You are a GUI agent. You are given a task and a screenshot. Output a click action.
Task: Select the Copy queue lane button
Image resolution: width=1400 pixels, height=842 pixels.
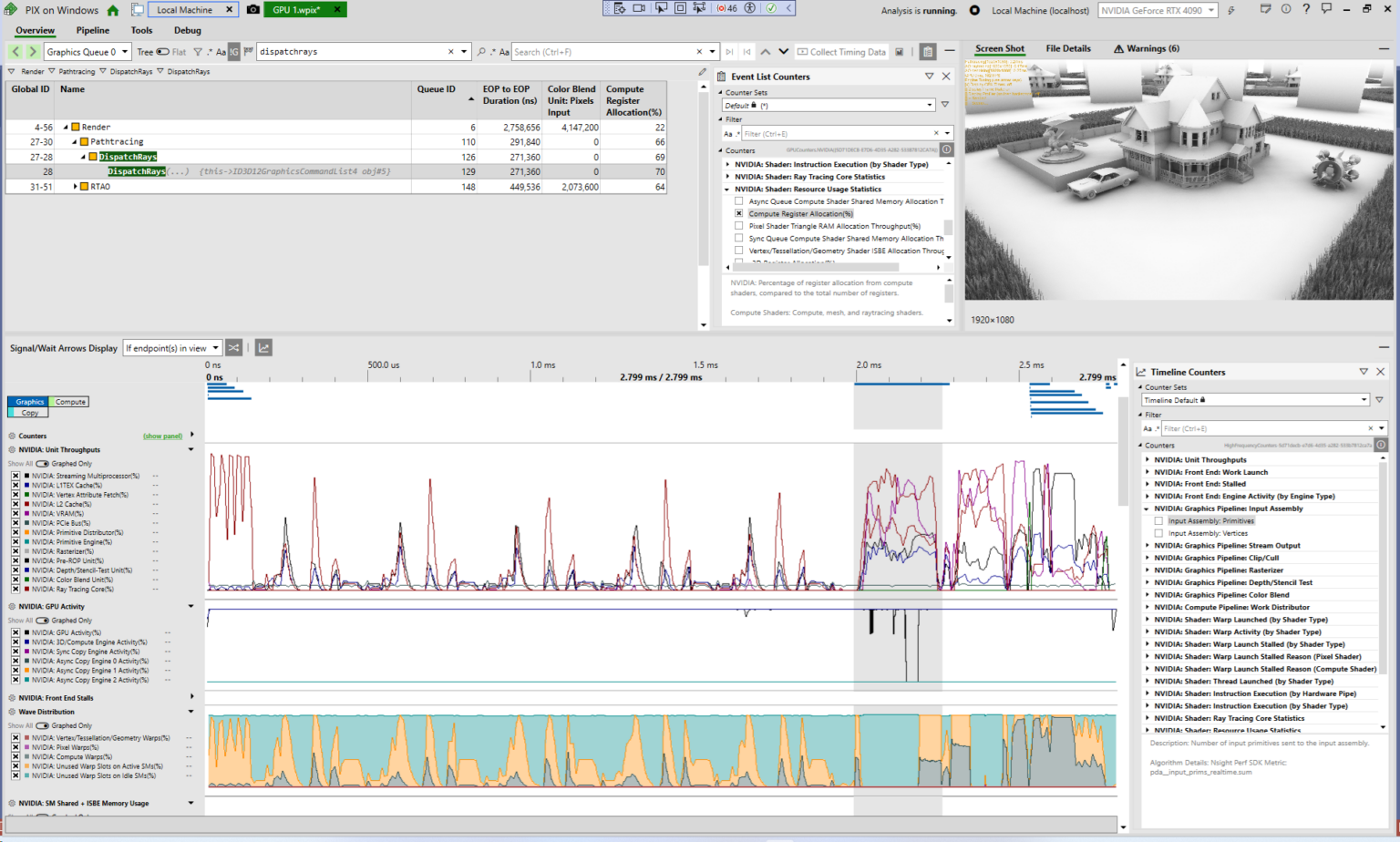[30, 413]
